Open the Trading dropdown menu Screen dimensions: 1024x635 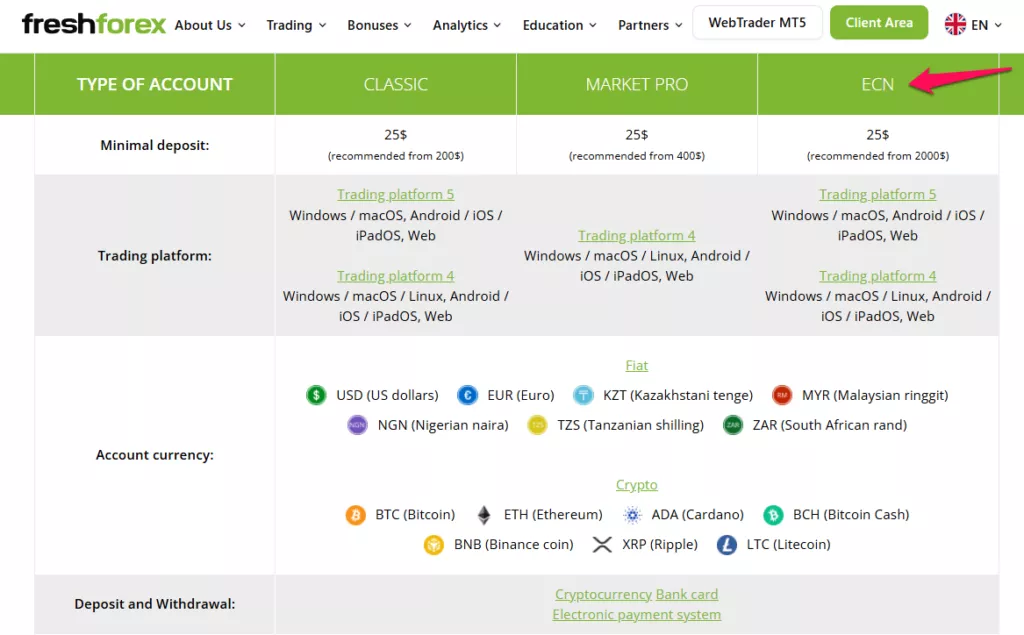coord(296,25)
